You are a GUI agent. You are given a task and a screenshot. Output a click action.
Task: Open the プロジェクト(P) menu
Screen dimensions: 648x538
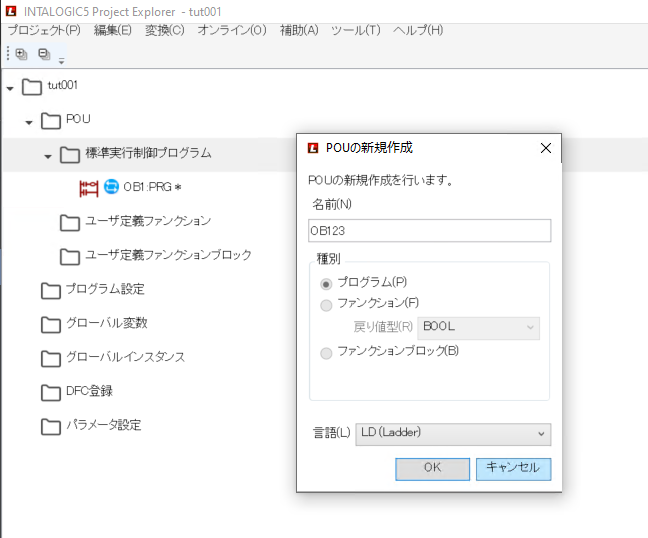[44, 30]
